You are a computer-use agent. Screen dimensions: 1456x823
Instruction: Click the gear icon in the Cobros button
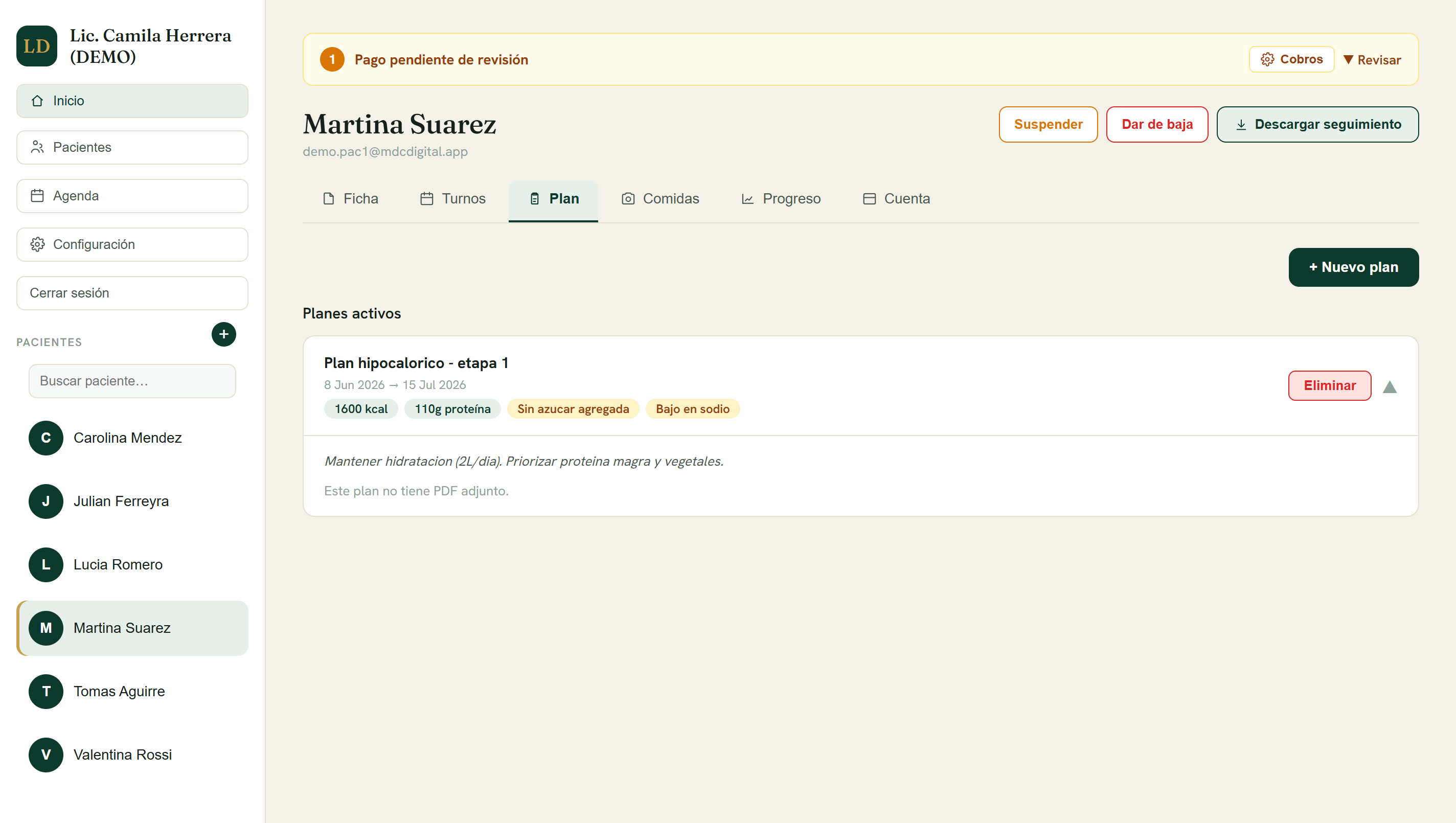point(1267,59)
